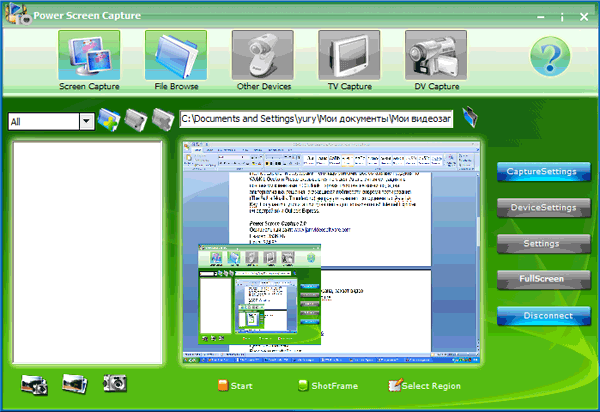600x412 pixels.
Task: Switch preview to FullScreen
Action: [544, 279]
